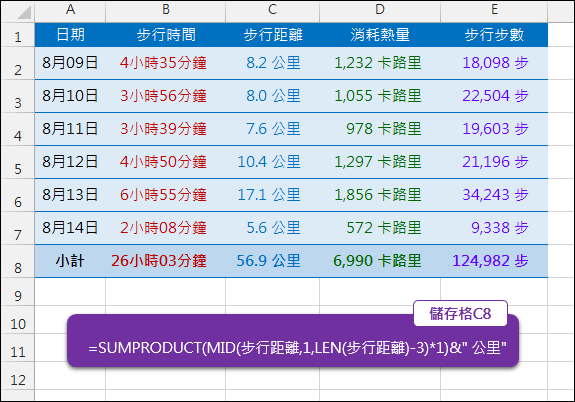Select row 6 header
This screenshot has width=575, height=402.
tap(18, 195)
